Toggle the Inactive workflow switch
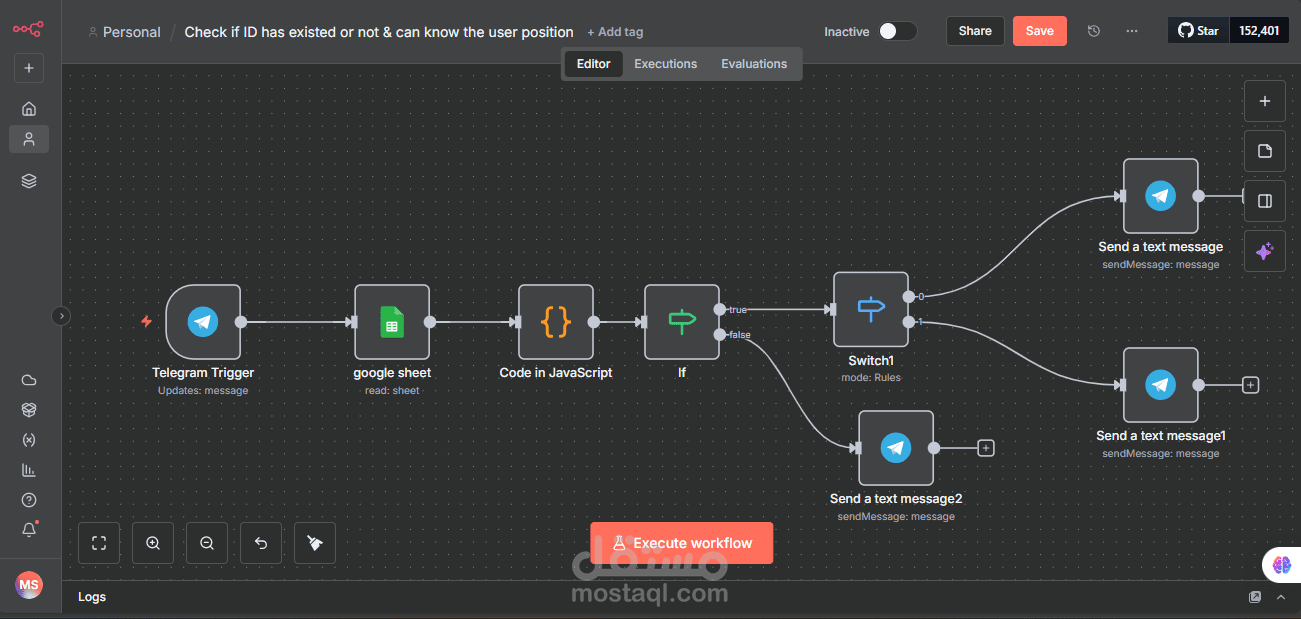Screen dimensions: 1301x619 [x=897, y=31]
